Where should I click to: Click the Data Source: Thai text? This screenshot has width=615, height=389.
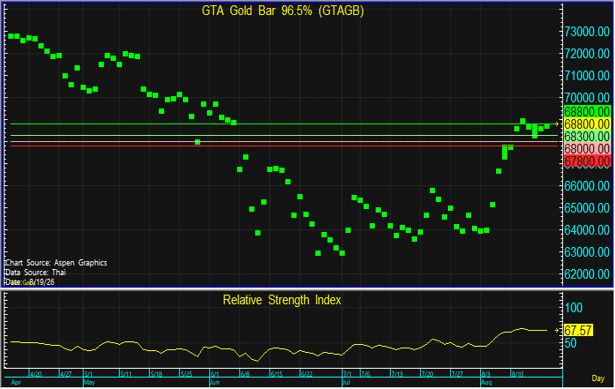[x=35, y=273]
